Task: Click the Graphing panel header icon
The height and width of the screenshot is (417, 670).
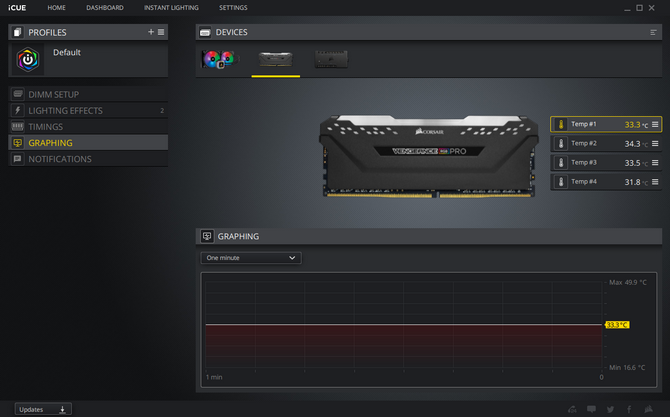Action: (x=207, y=236)
